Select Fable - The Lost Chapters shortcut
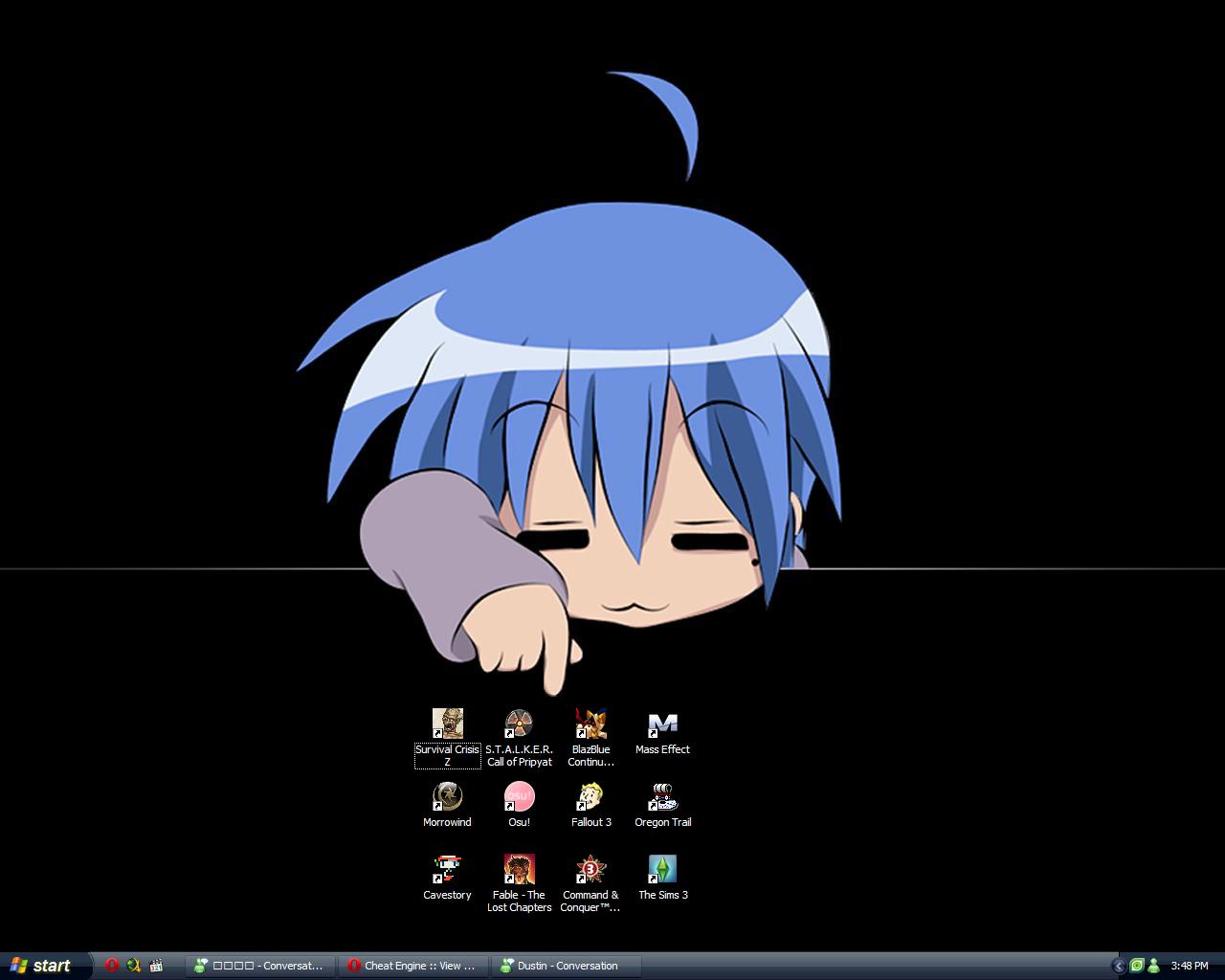 click(519, 870)
